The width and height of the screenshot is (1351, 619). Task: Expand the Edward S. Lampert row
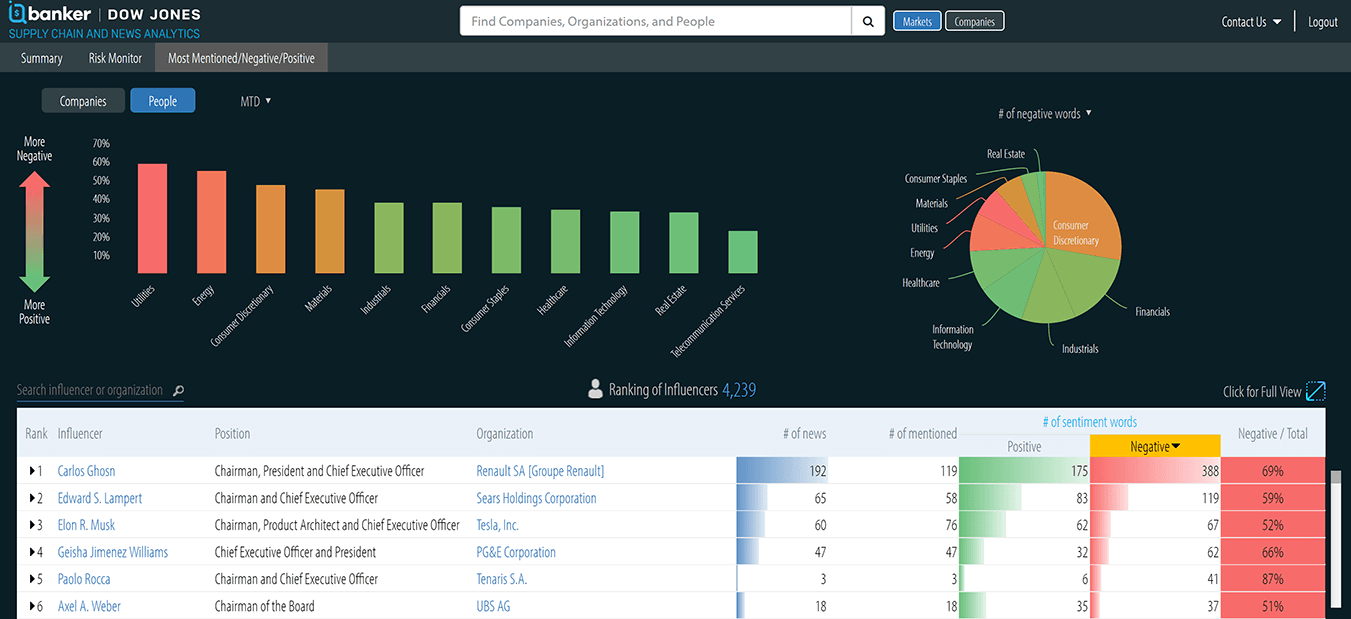click(32, 498)
